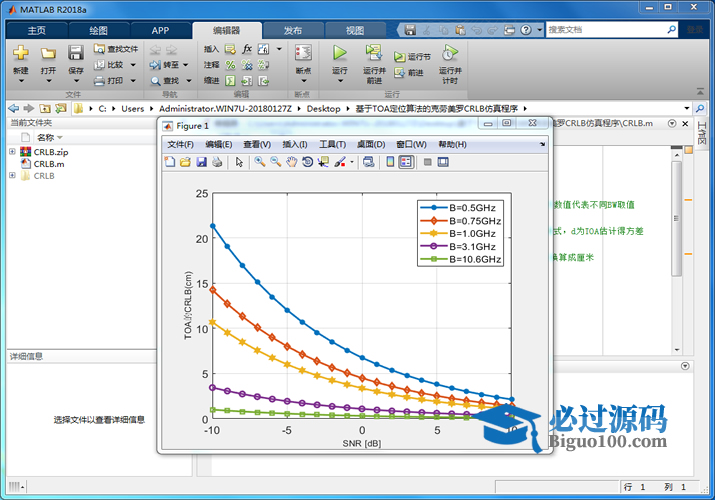The width and height of the screenshot is (715, 500).
Task: Expand the CRLB.zip tree item
Action: point(12,152)
